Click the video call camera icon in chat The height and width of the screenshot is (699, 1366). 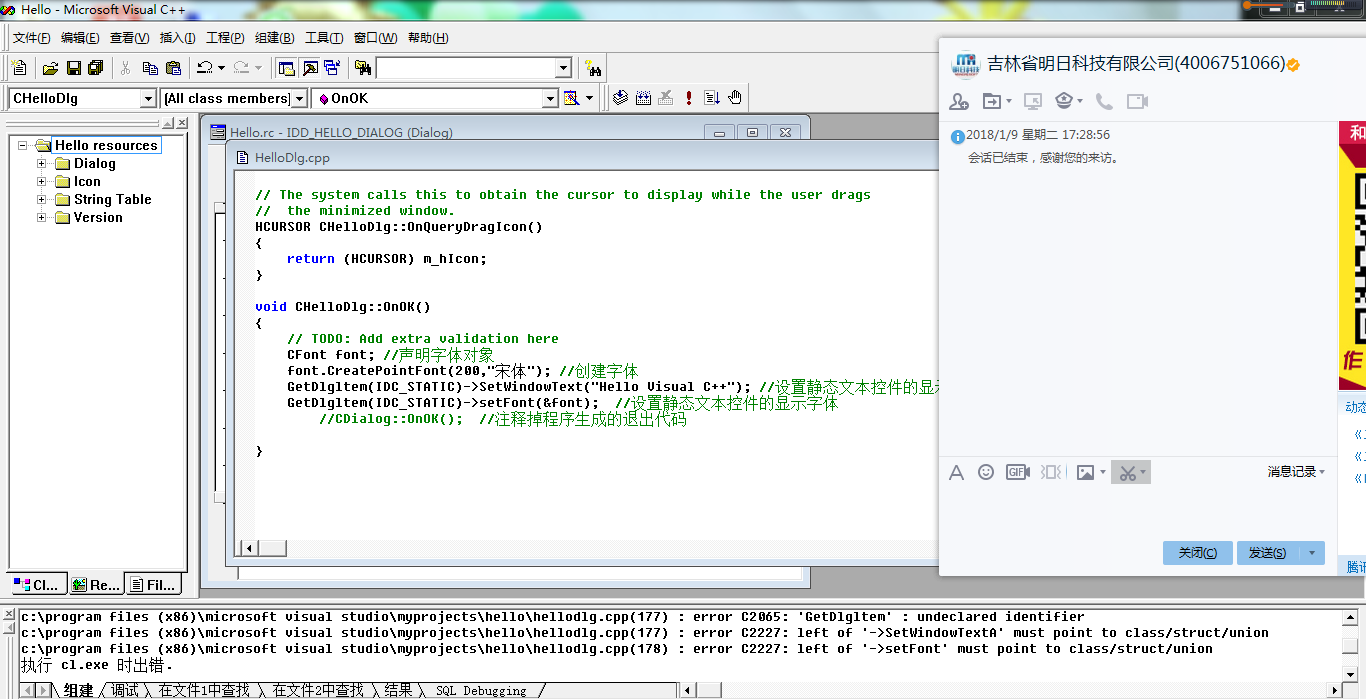point(1137,101)
